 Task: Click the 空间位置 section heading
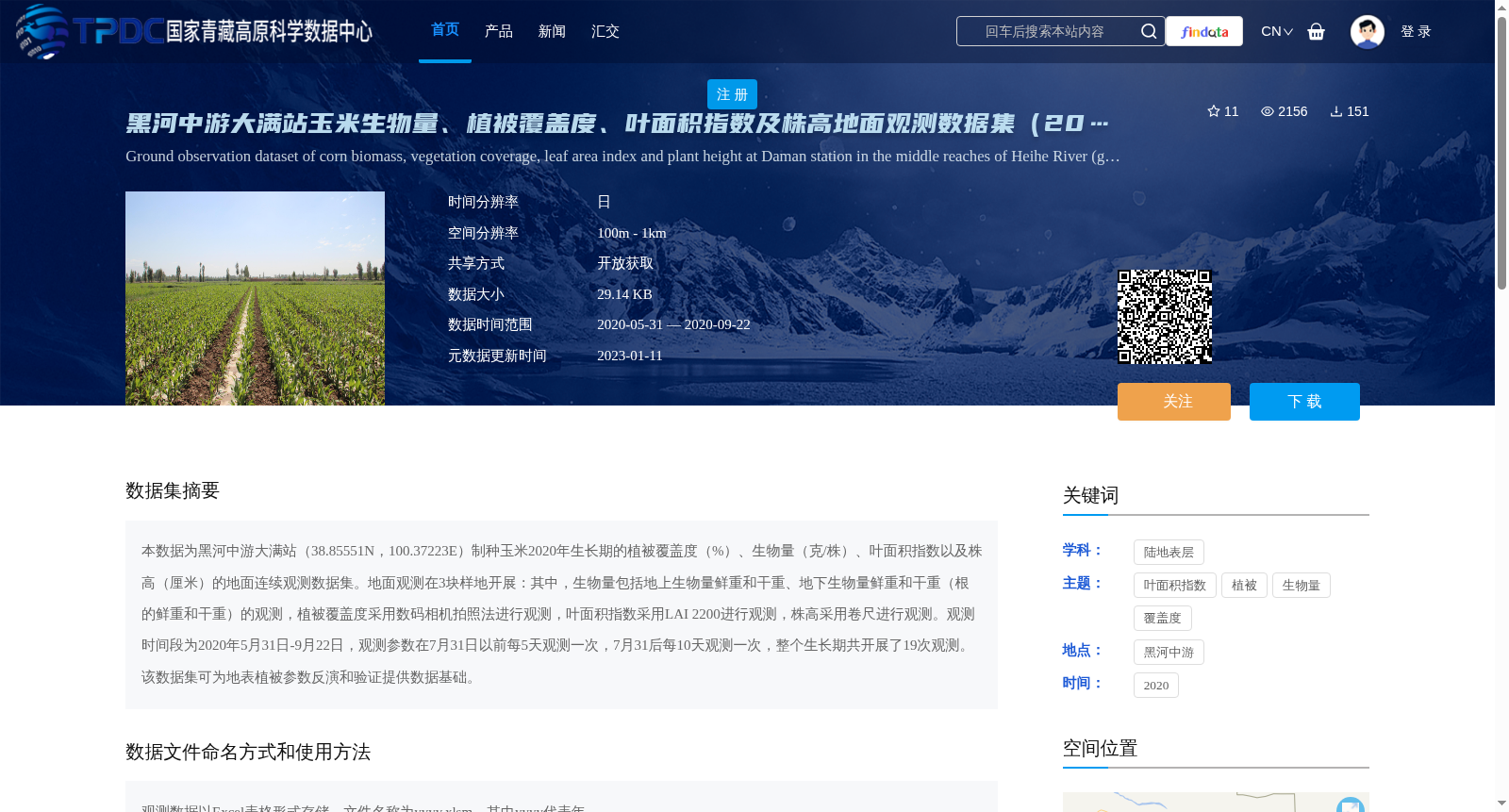tap(1100, 748)
